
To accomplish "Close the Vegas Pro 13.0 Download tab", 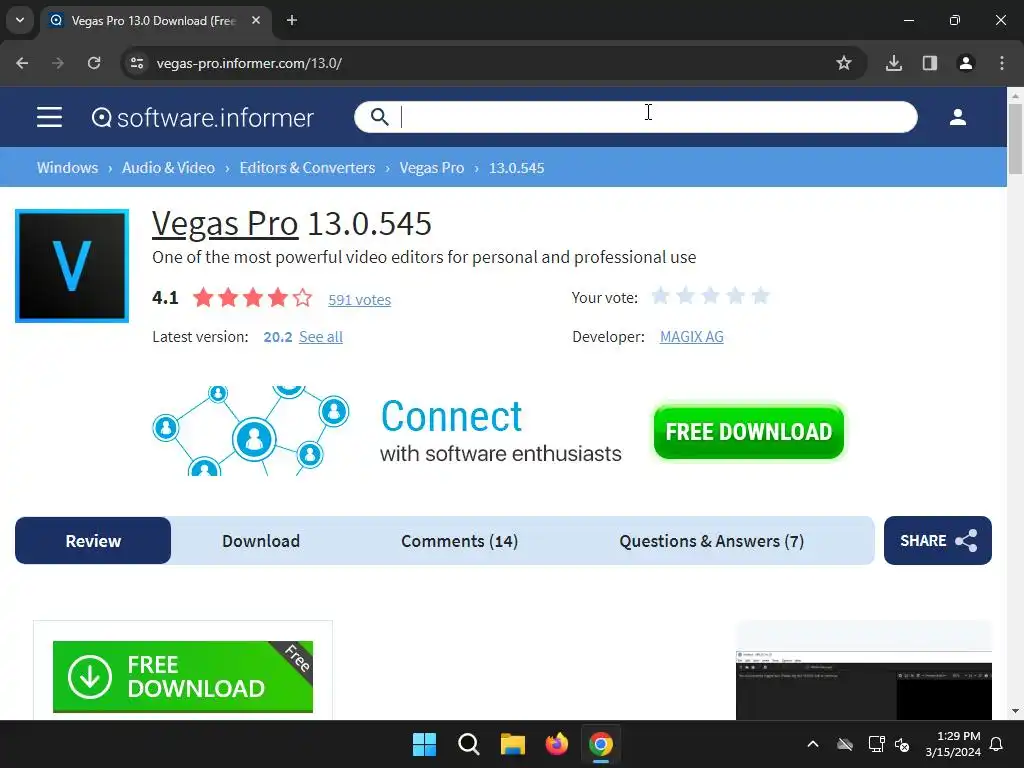I will (256, 20).
